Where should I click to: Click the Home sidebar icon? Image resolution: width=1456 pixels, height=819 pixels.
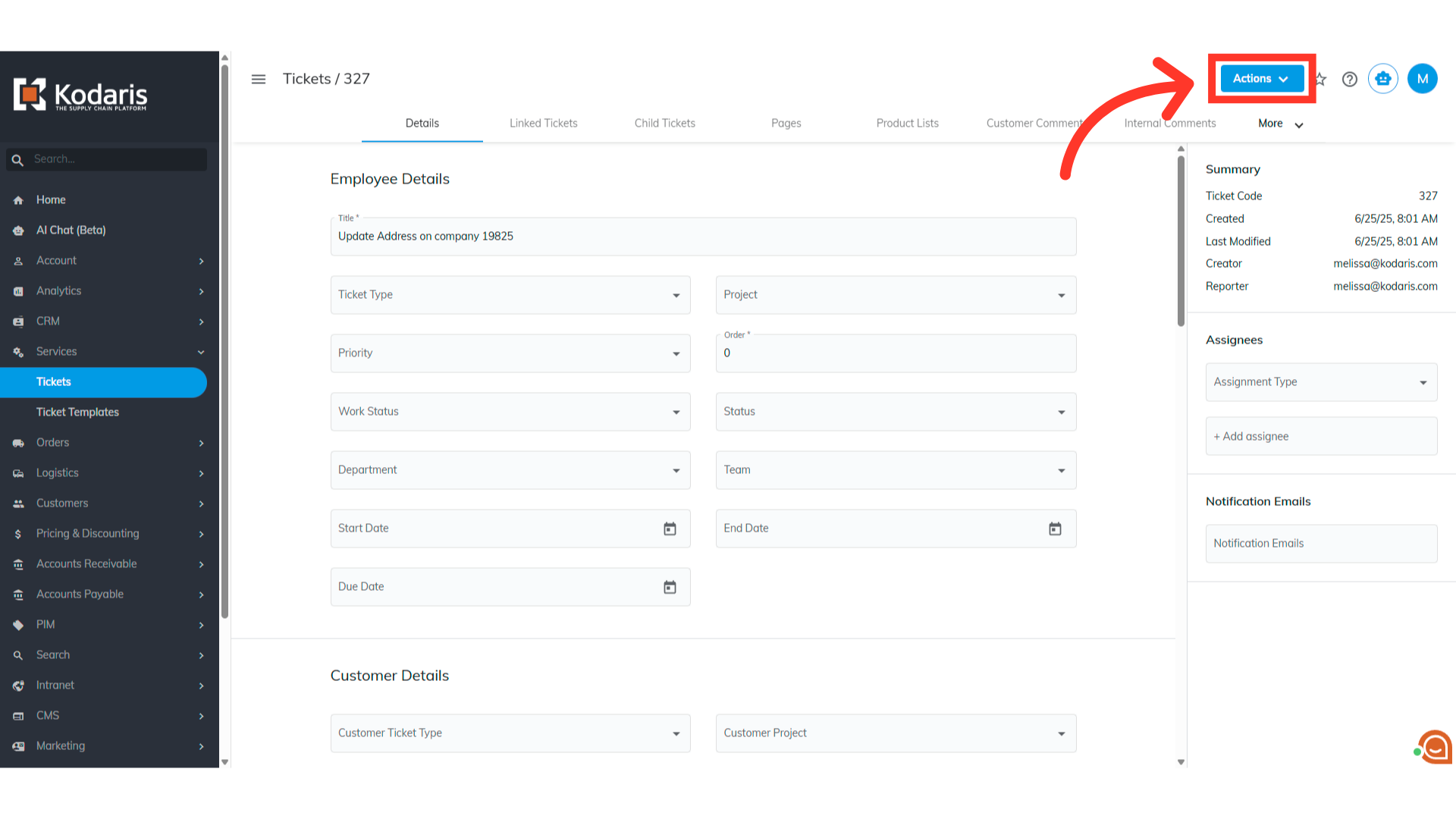coord(18,200)
